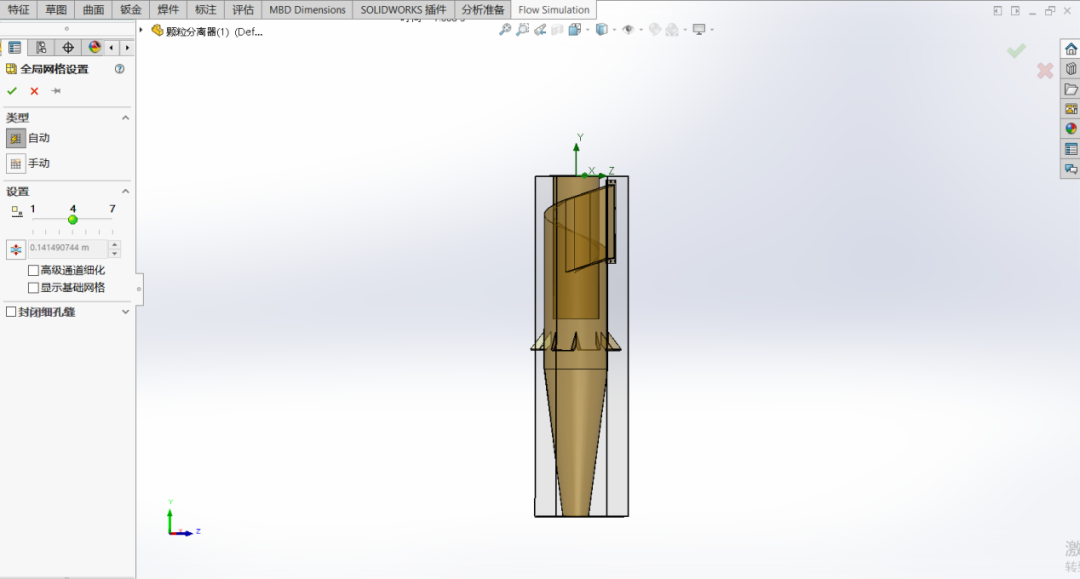The width and height of the screenshot is (1080, 579).
Task: Switch to the 焊件 tab
Action: tap(168, 10)
